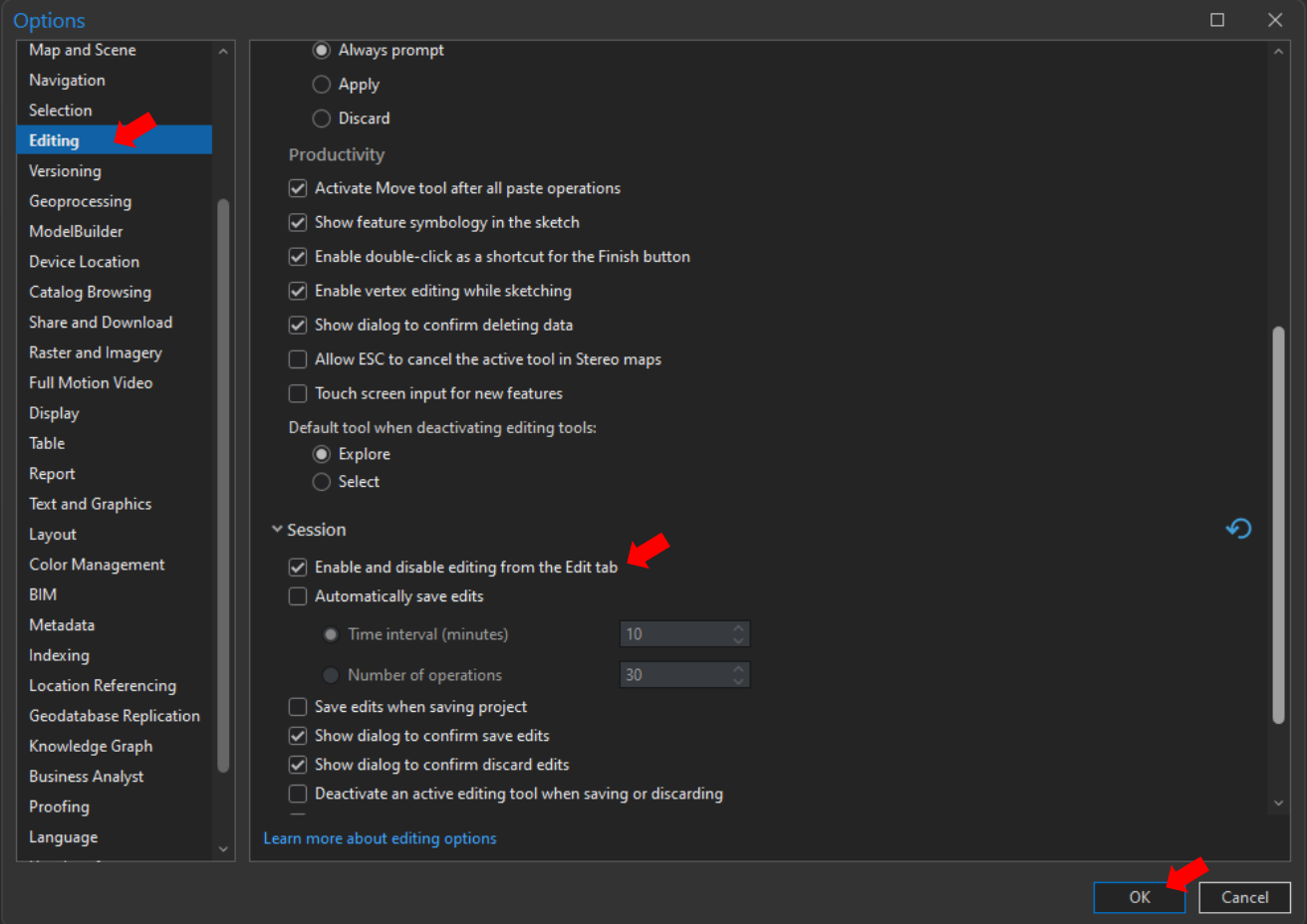Viewport: 1307px width, 924px height.
Task: Switch to the Display options category
Action: [54, 413]
